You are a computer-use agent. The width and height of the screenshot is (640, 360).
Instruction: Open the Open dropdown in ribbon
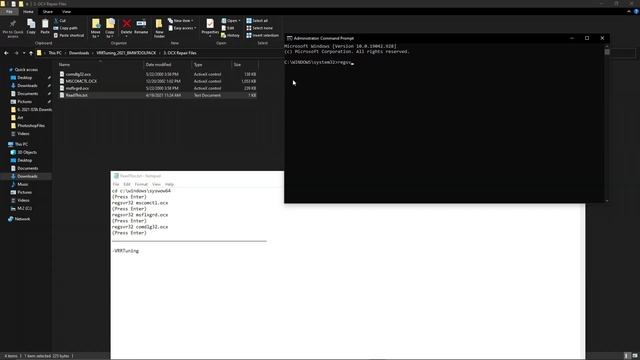tap(231, 20)
